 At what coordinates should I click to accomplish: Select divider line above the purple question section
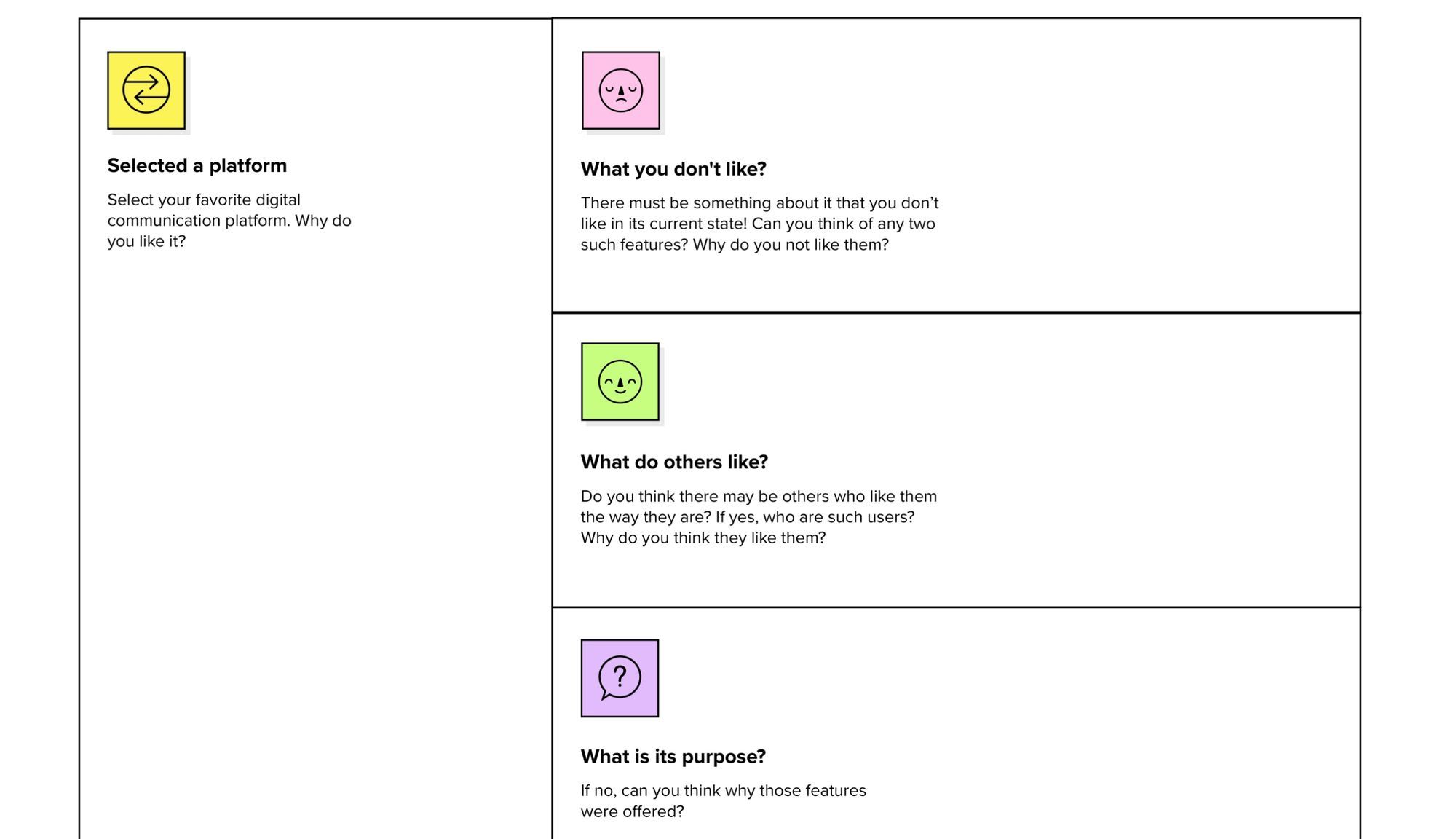(956, 607)
